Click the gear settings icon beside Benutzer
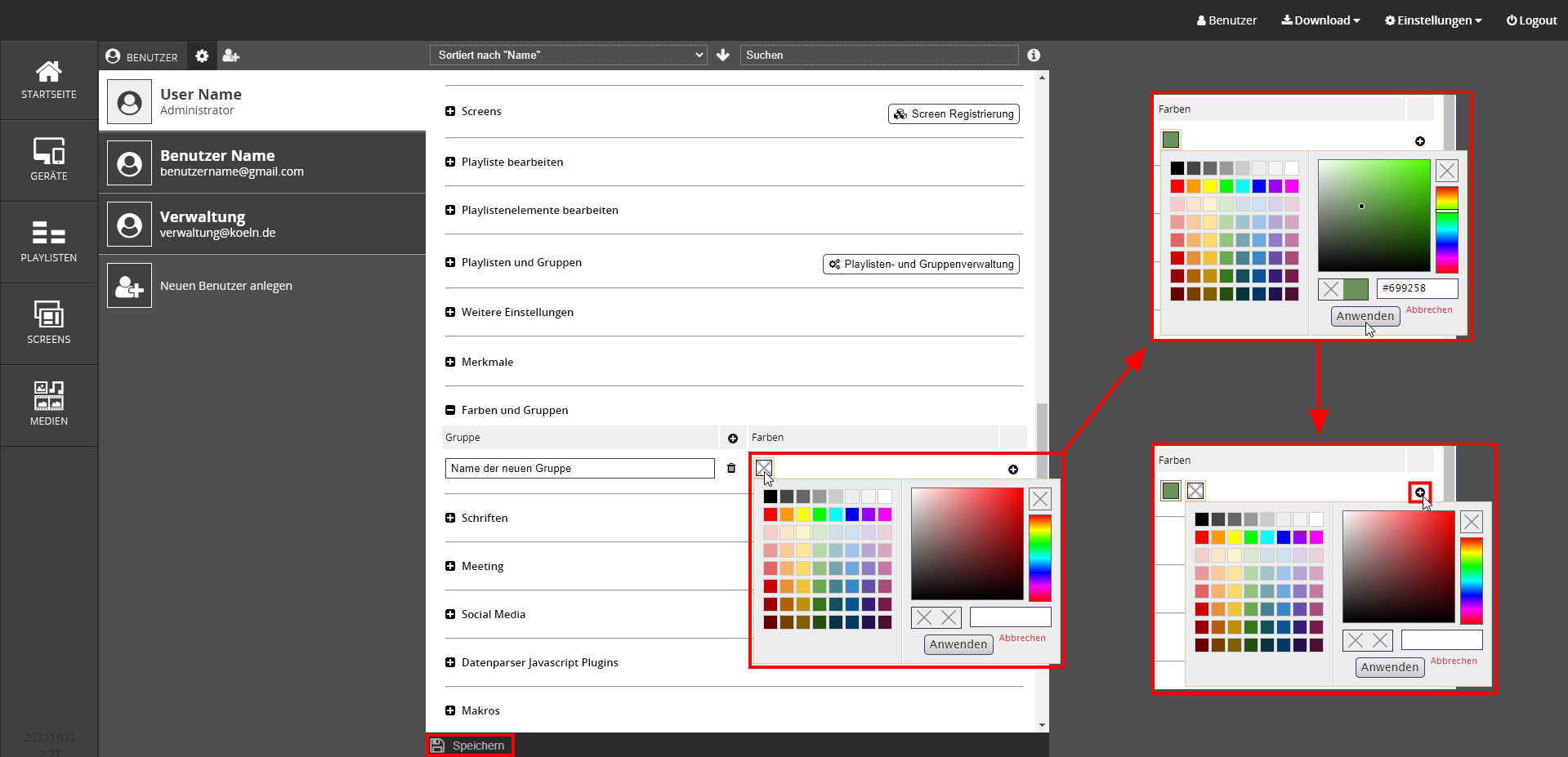 (x=202, y=56)
